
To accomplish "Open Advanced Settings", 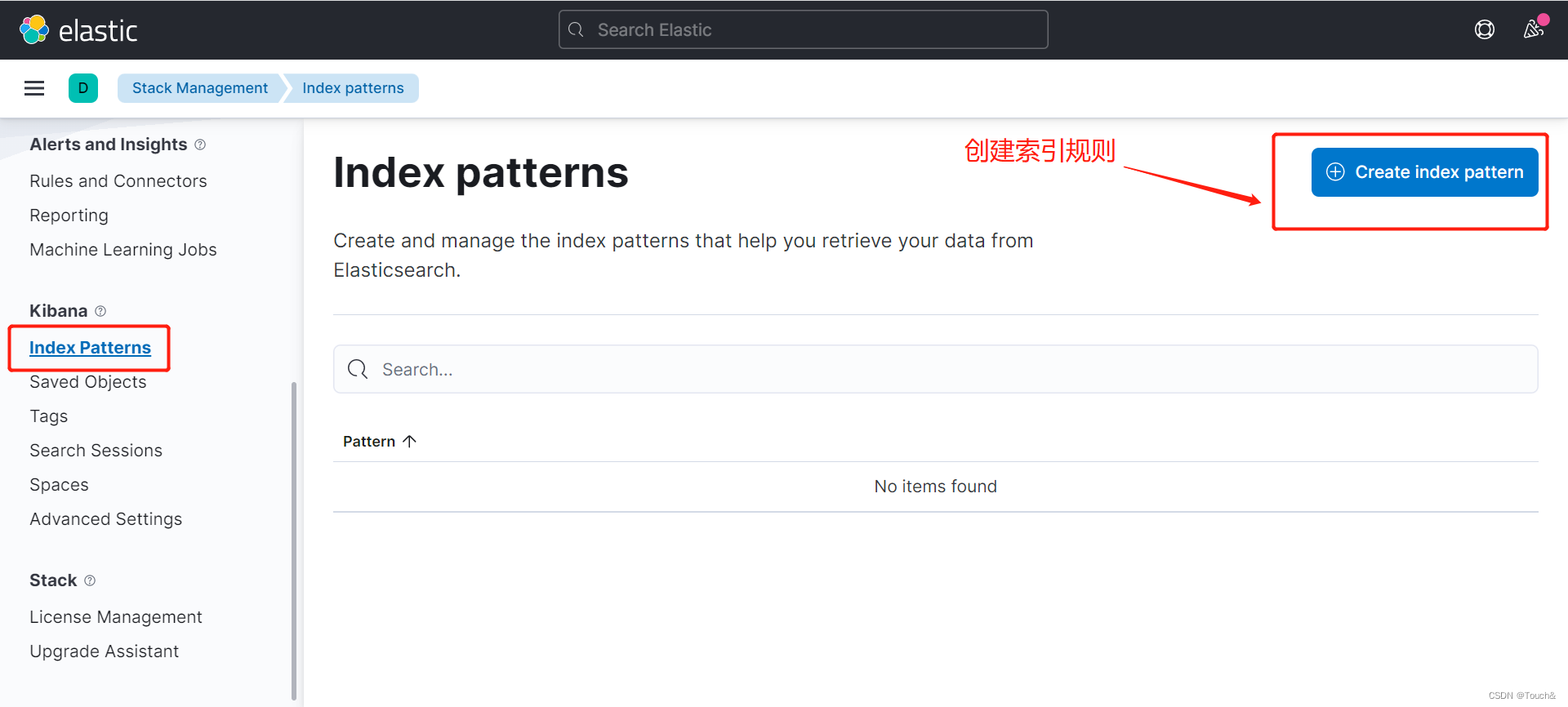I will point(106,519).
